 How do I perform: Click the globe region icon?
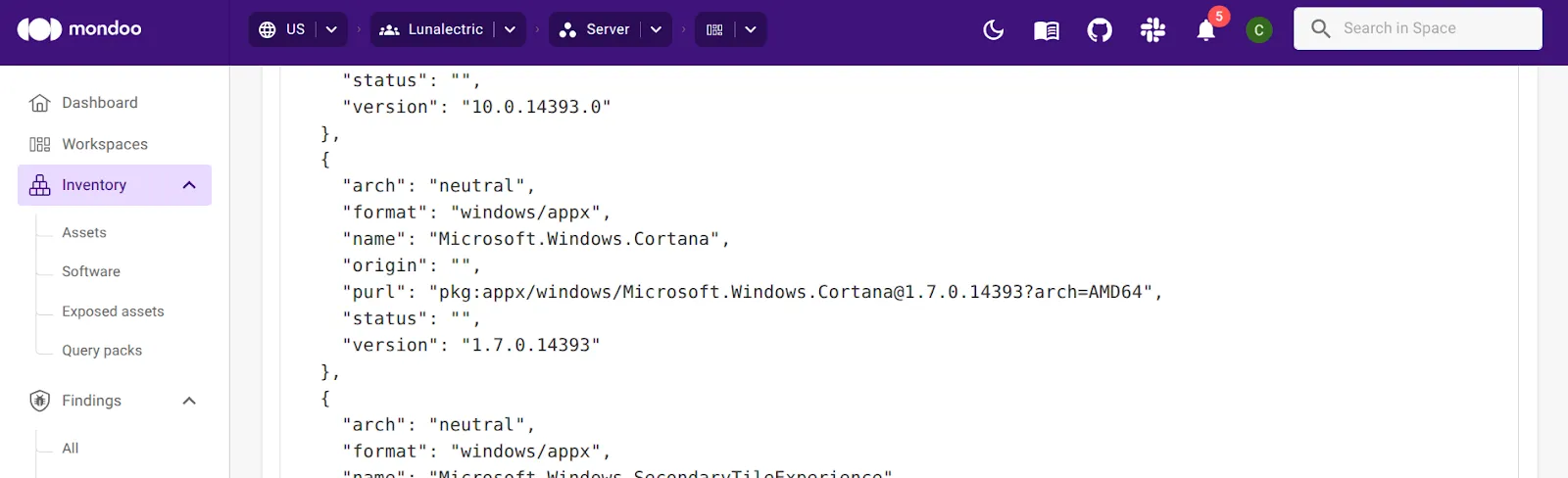(268, 29)
